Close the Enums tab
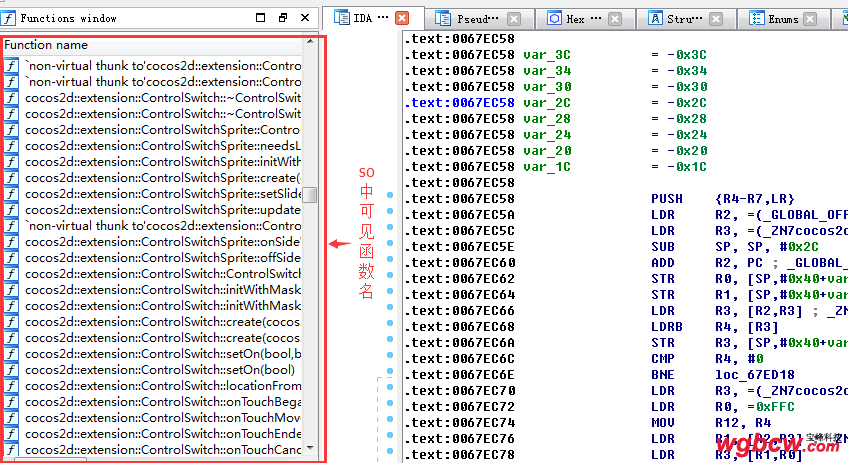 click(810, 19)
